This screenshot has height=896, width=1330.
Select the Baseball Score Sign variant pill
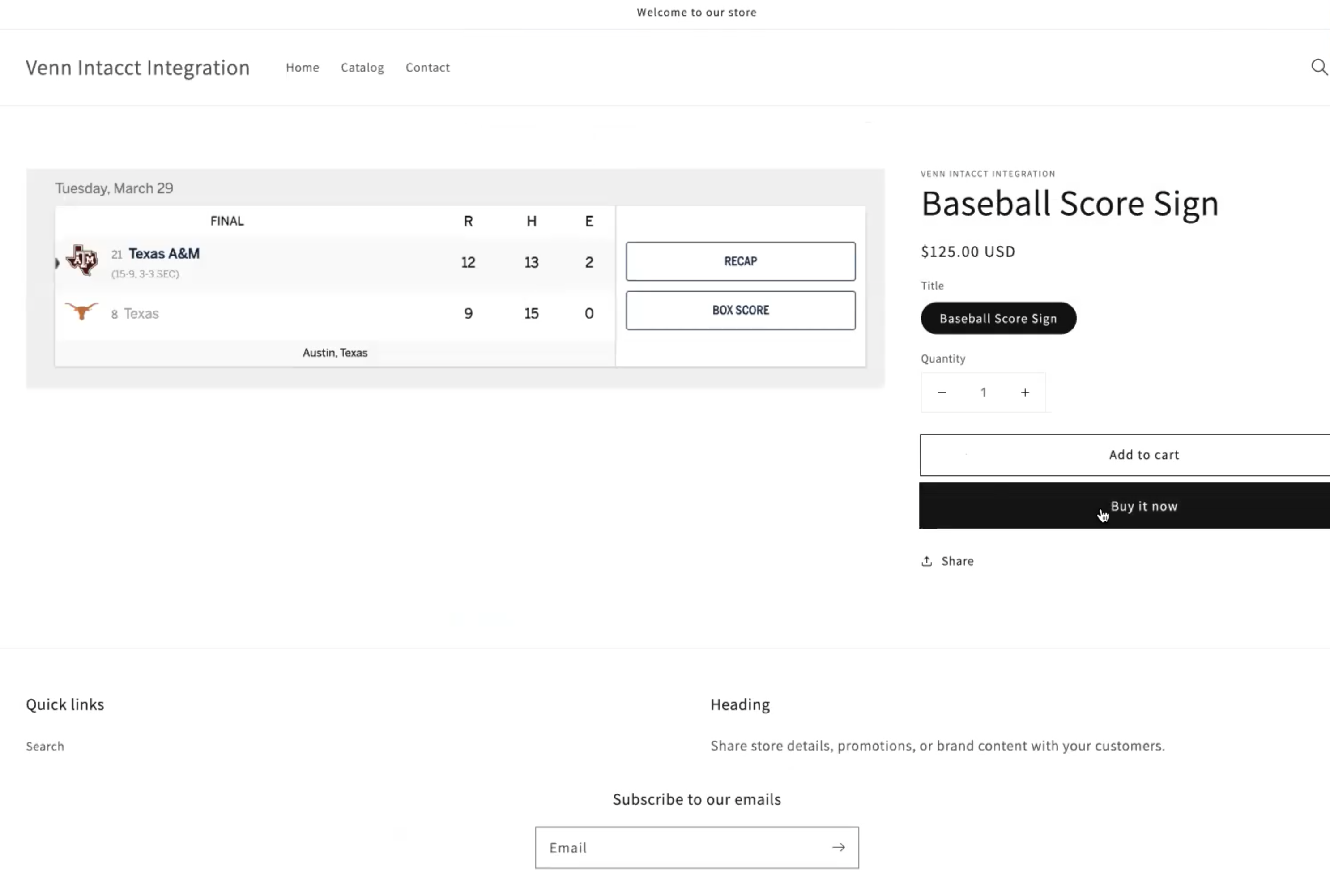coord(998,318)
